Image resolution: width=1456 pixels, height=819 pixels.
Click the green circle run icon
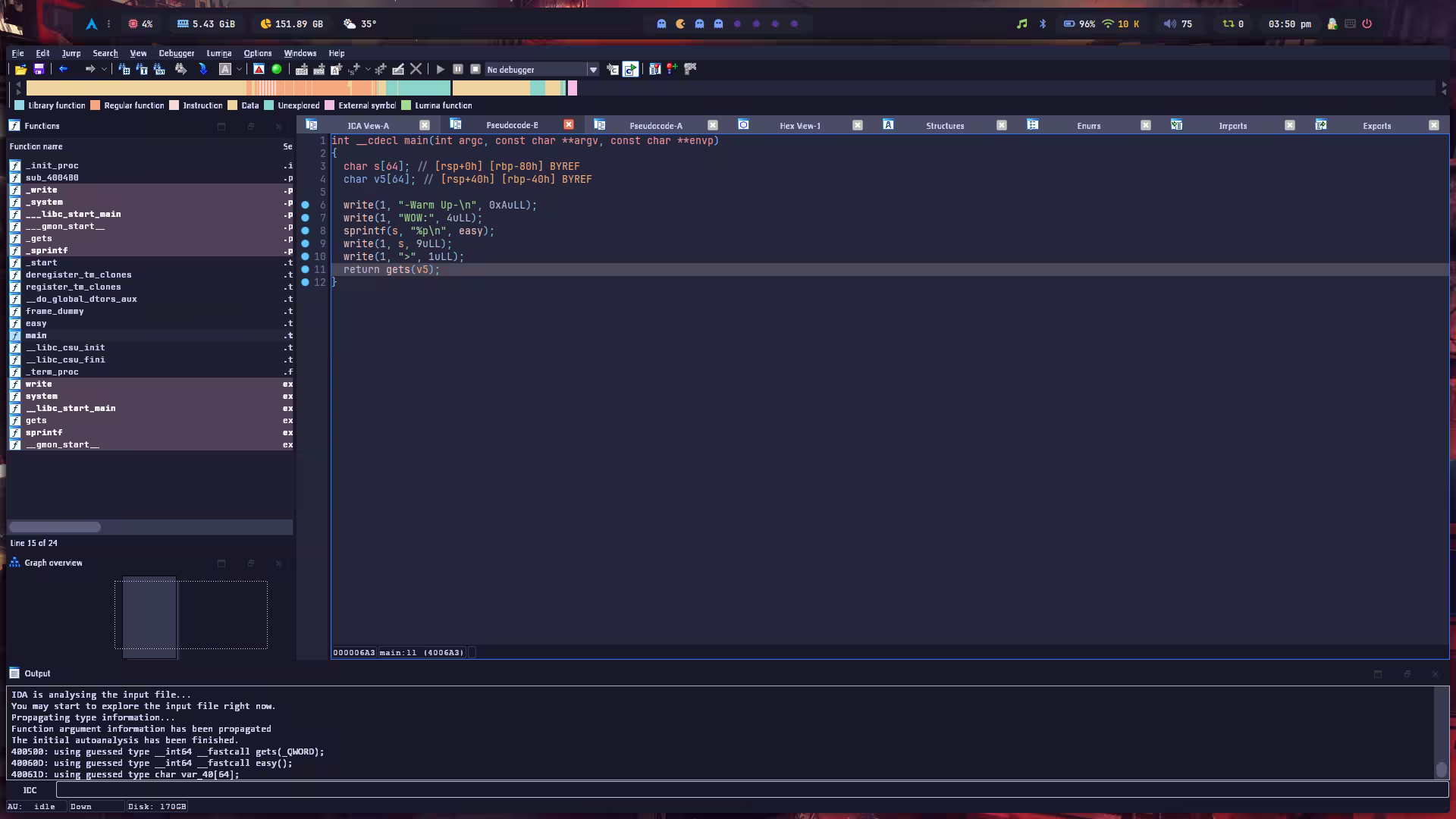[277, 69]
